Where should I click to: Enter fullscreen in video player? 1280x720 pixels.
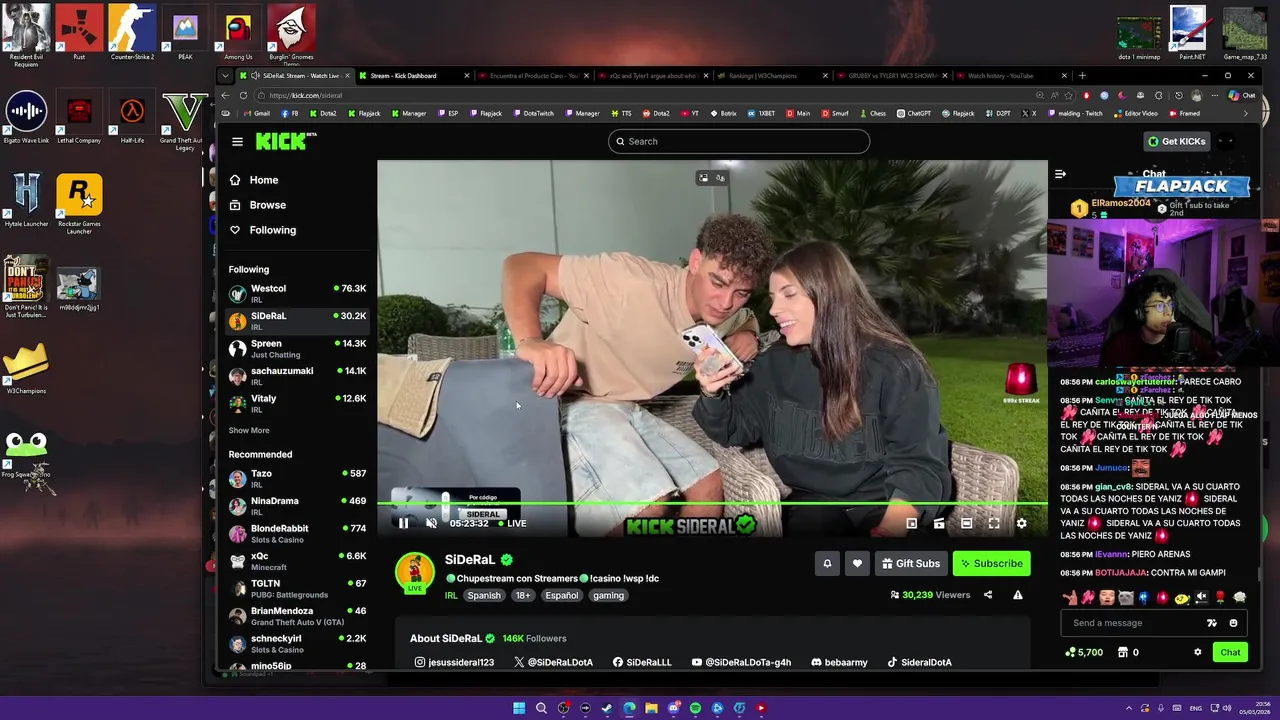click(x=994, y=523)
